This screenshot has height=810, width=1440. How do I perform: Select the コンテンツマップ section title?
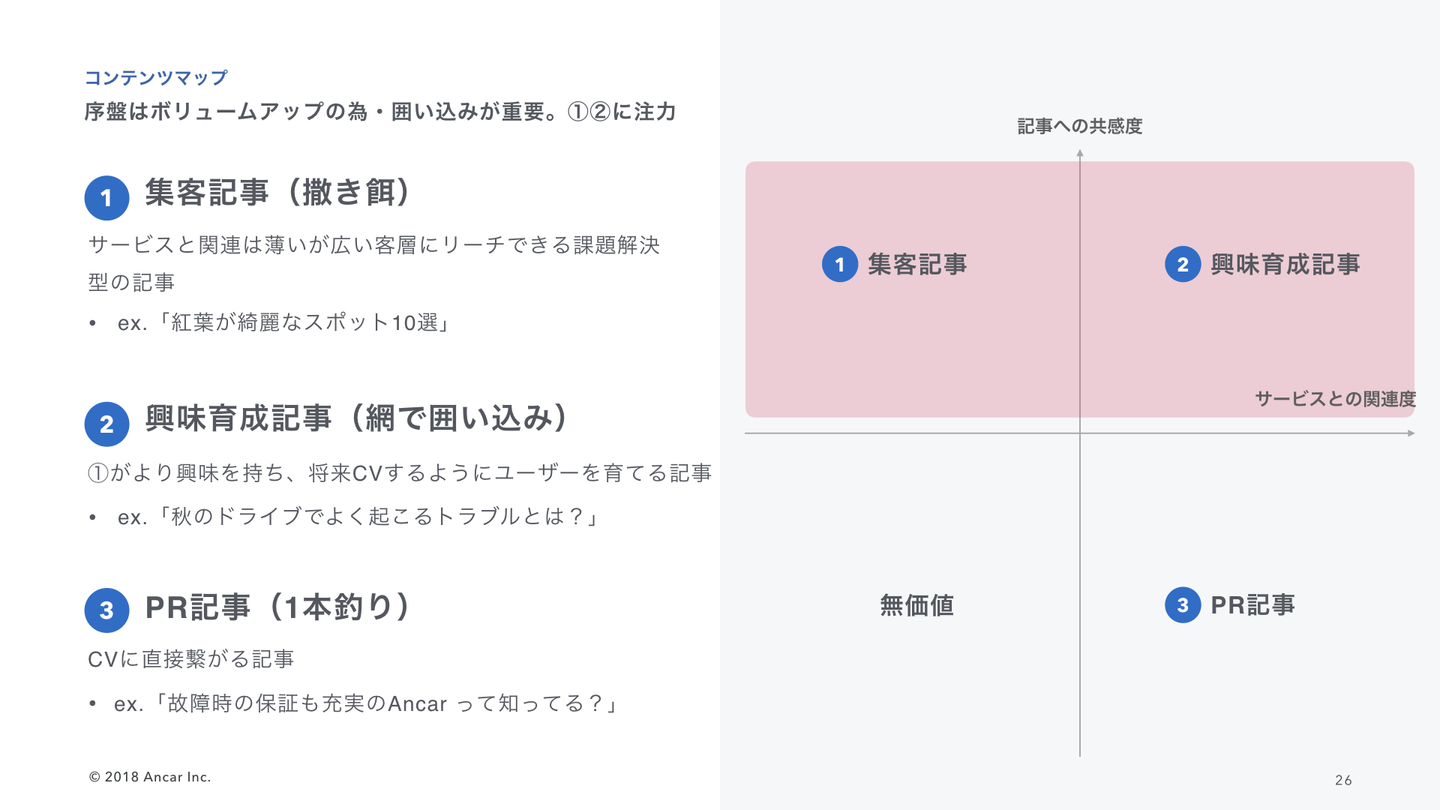156,78
